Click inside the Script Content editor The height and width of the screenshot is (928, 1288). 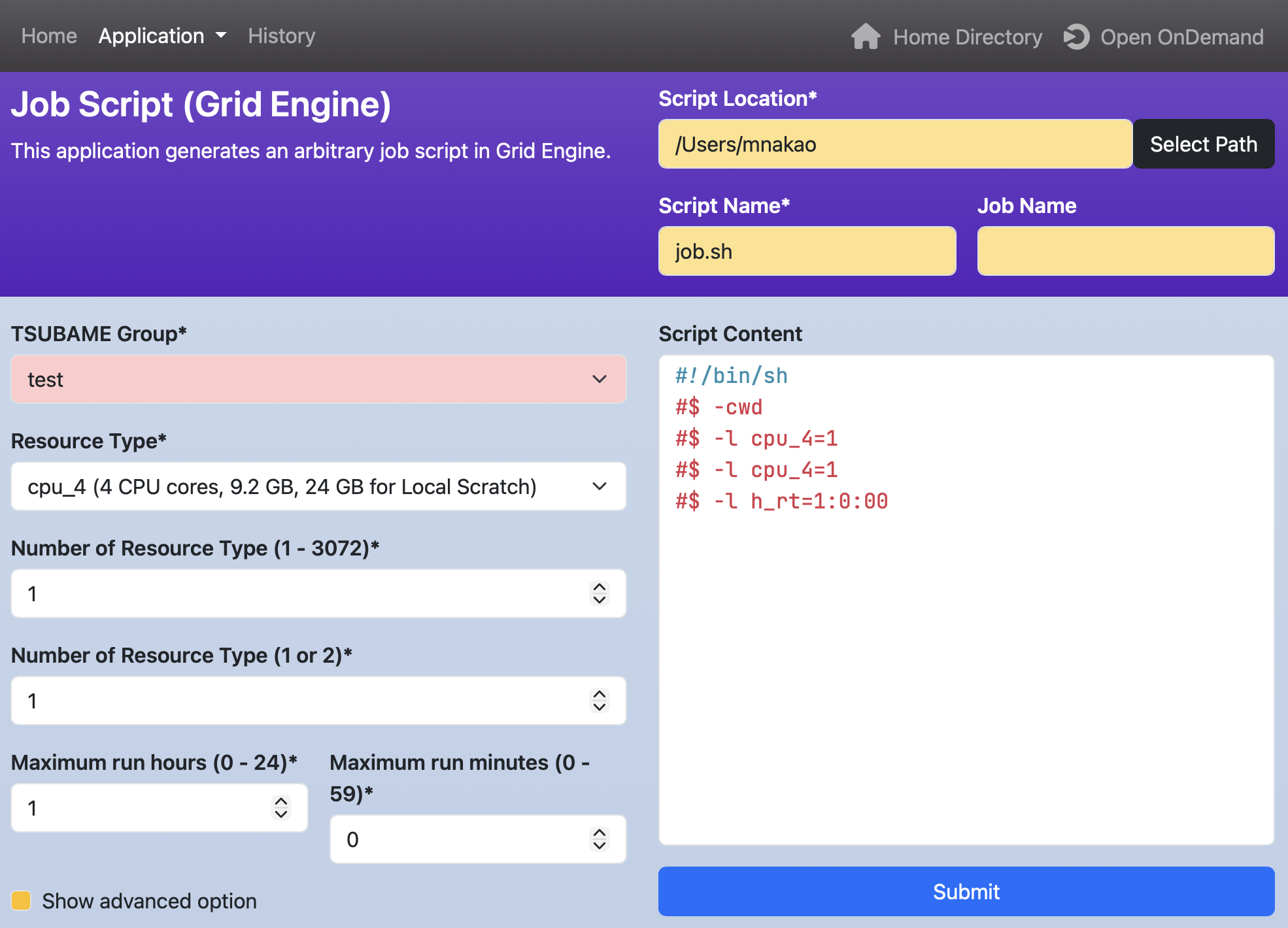(966, 599)
